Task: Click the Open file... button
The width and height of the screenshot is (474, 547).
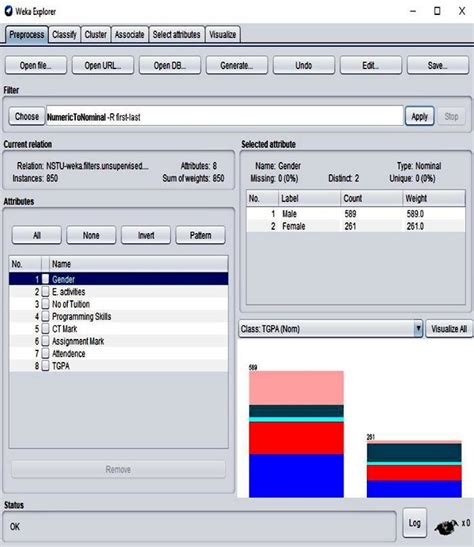Action: point(36,65)
